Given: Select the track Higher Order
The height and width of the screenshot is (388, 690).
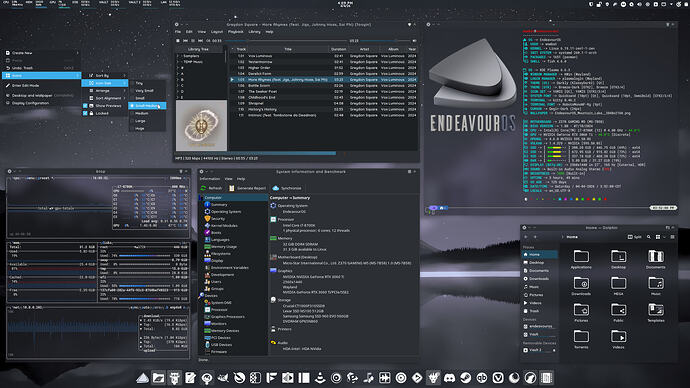Looking at the screenshot, I should (323, 68).
